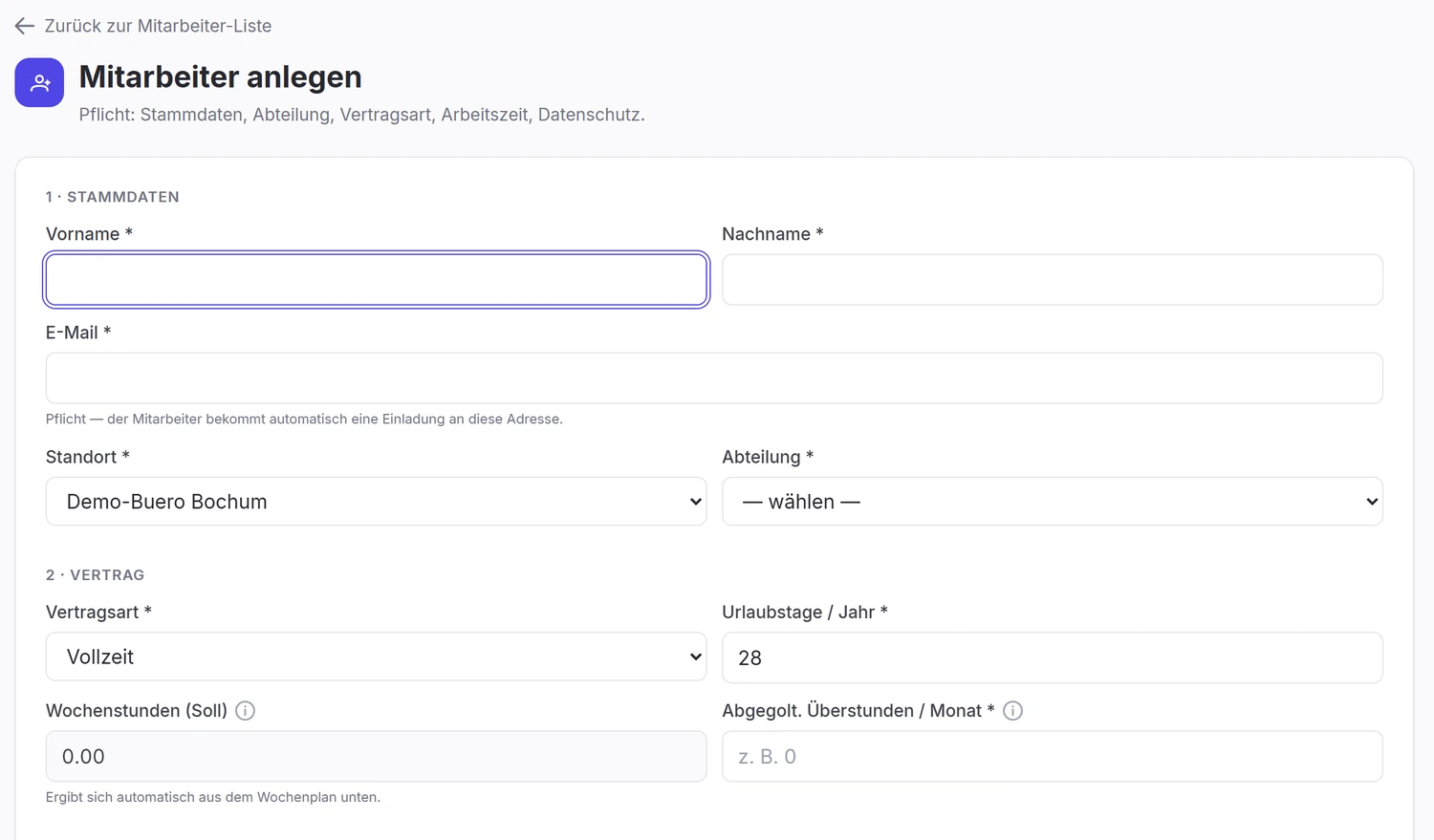Click the 'Abteilung *' label
Screen dimensions: 1434x840
coord(768,457)
